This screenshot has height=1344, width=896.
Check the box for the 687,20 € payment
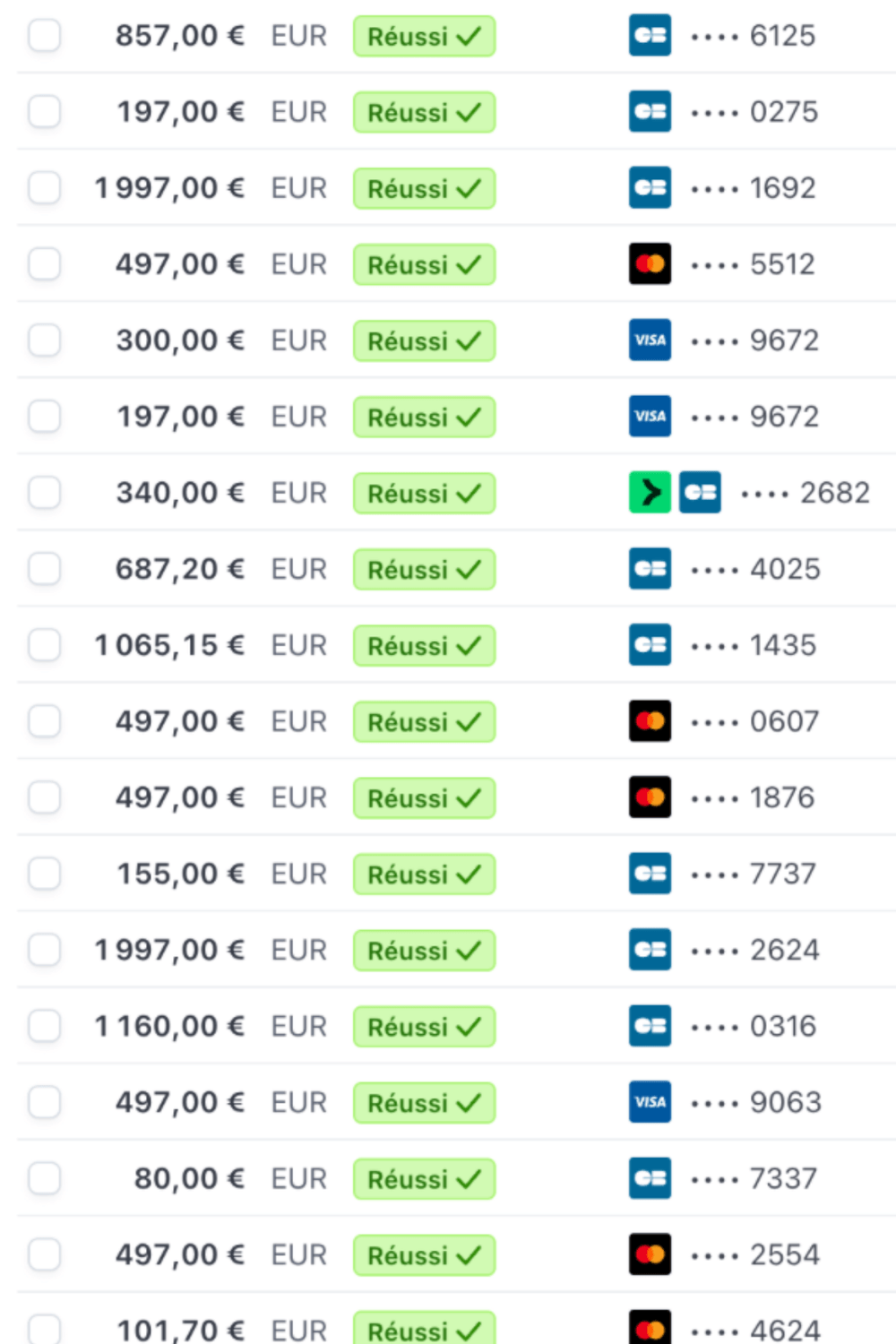click(44, 569)
